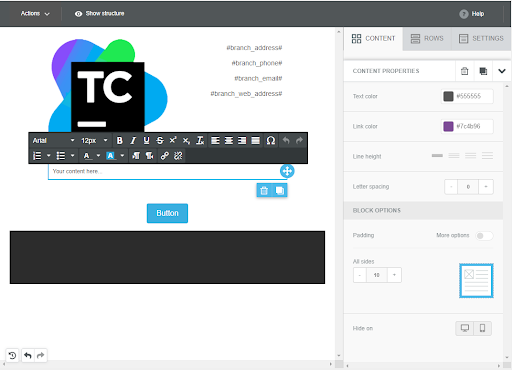Toggle bold formatting in text toolbar

[x=119, y=141]
